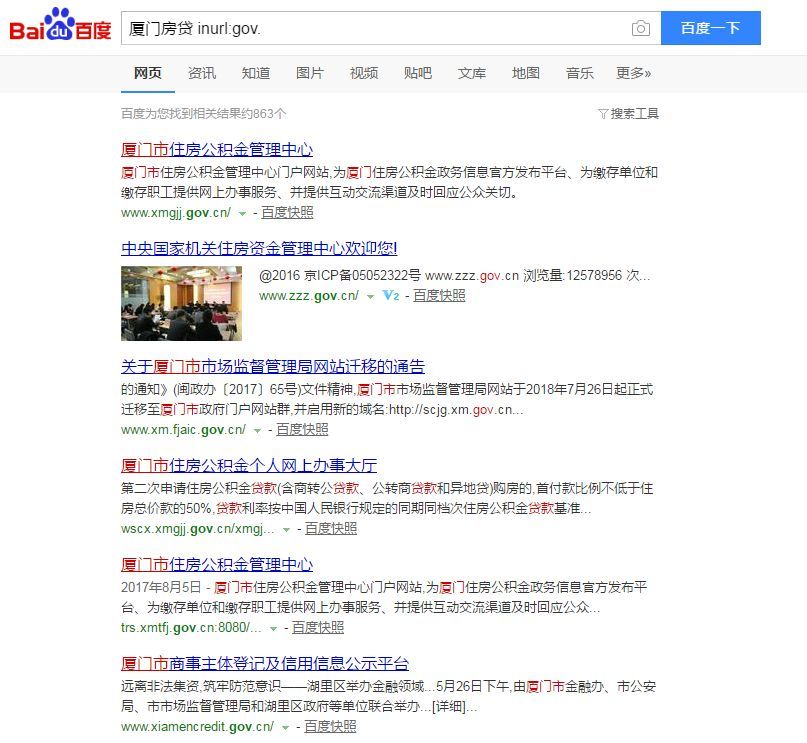Click the result count text 百度为您找到相关结果约863个
807x743 pixels.
point(204,114)
